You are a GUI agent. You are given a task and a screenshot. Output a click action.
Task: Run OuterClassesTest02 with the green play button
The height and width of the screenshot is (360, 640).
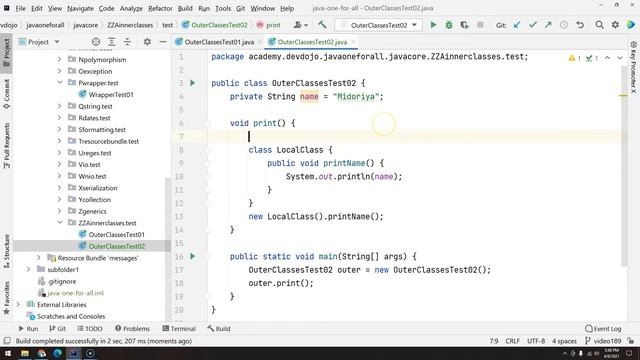(433, 25)
